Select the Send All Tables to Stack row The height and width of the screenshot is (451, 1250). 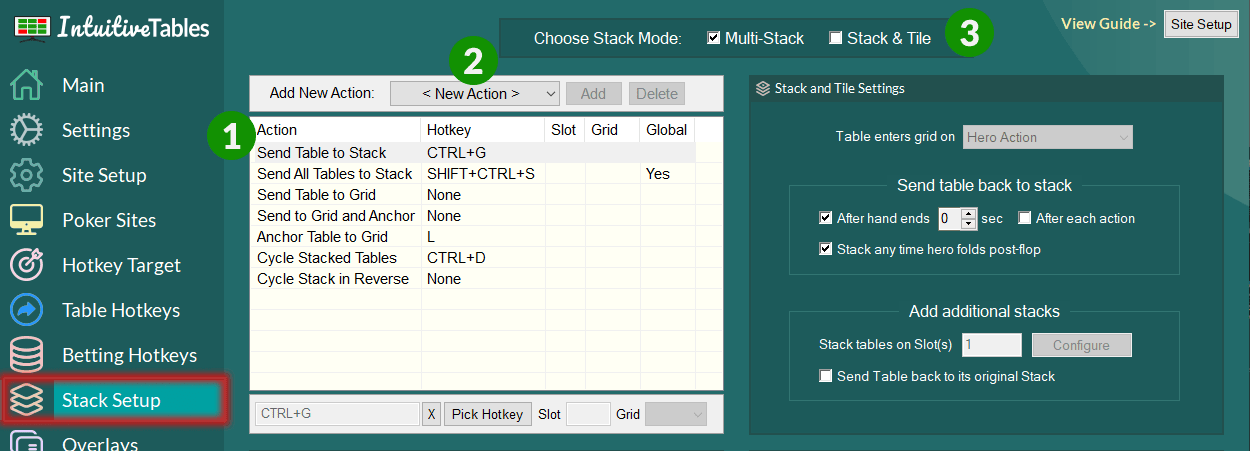click(x=334, y=174)
